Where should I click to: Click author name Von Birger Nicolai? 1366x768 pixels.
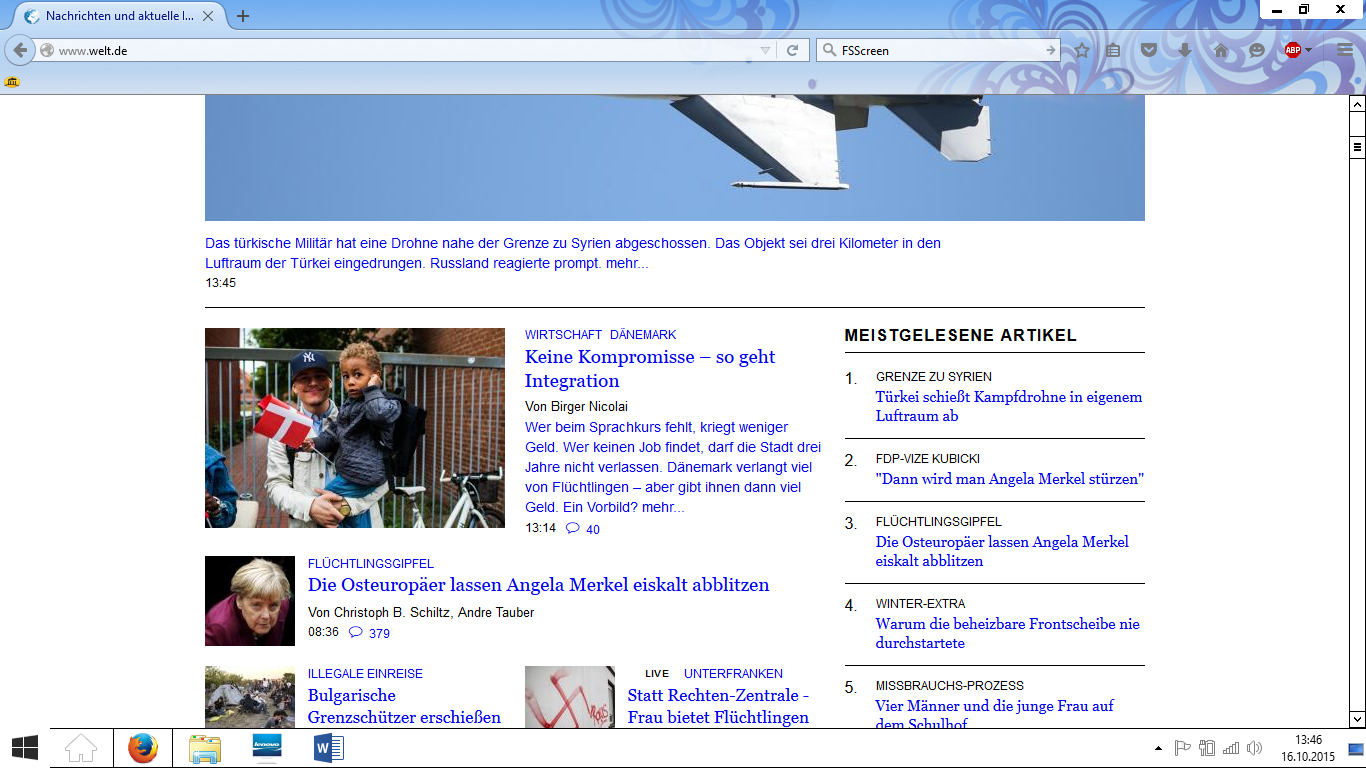pyautogui.click(x=576, y=406)
